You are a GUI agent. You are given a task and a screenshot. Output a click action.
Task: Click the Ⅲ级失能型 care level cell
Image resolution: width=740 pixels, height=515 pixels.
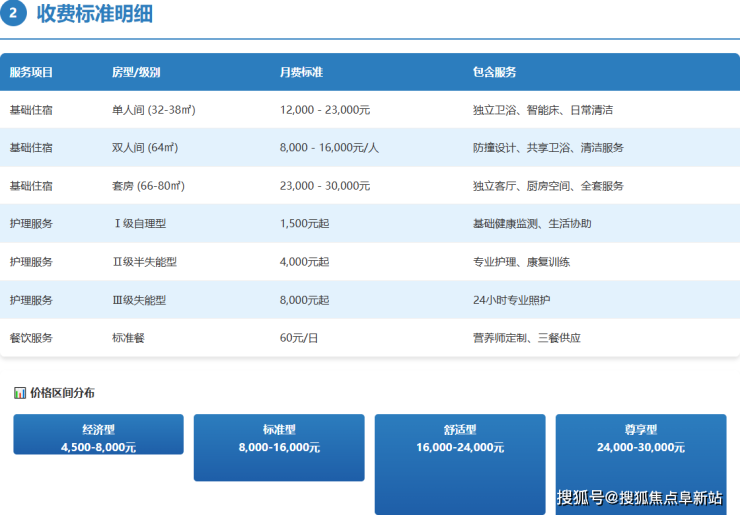pyautogui.click(x=140, y=300)
